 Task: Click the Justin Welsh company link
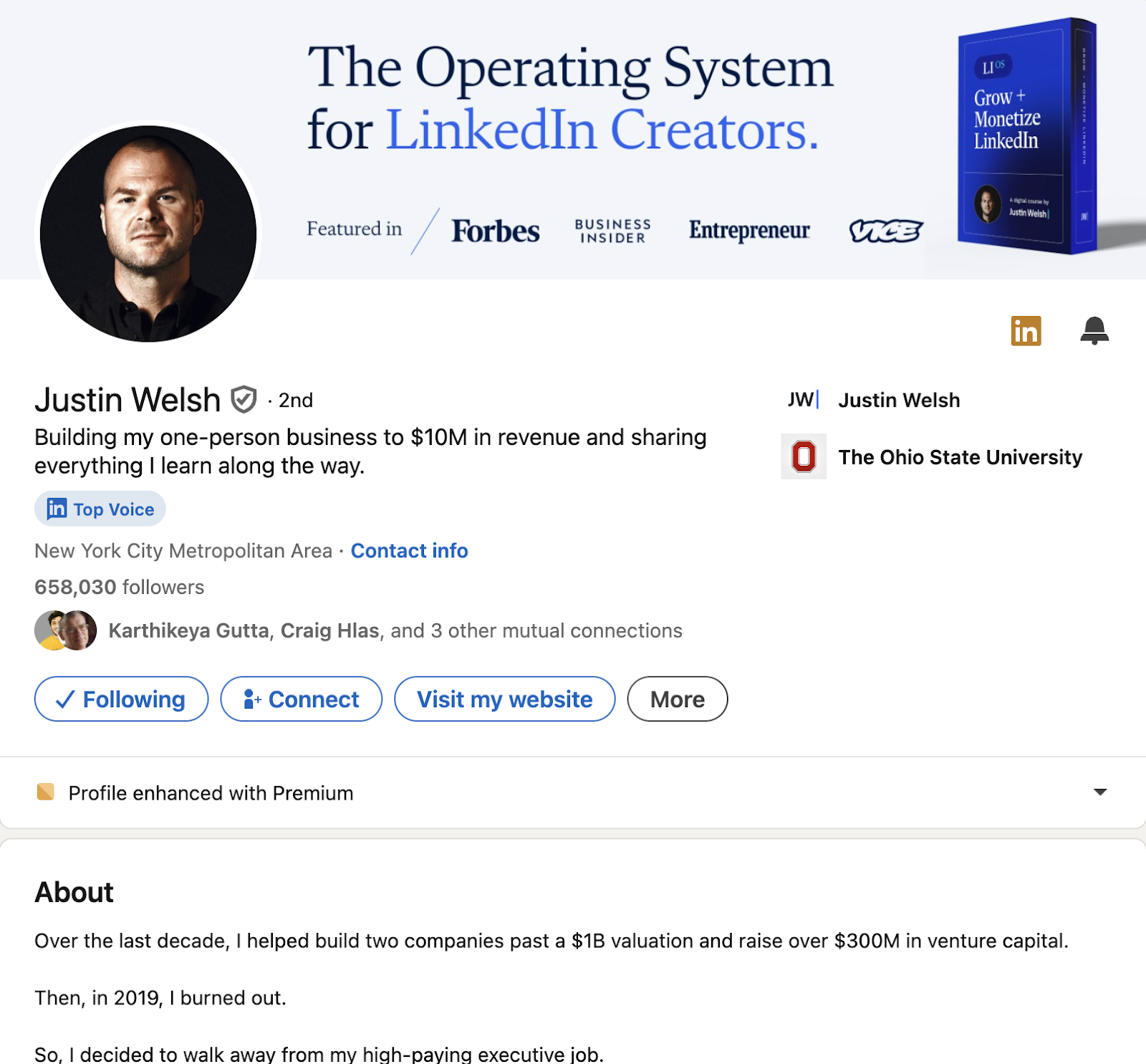pyautogui.click(x=899, y=400)
